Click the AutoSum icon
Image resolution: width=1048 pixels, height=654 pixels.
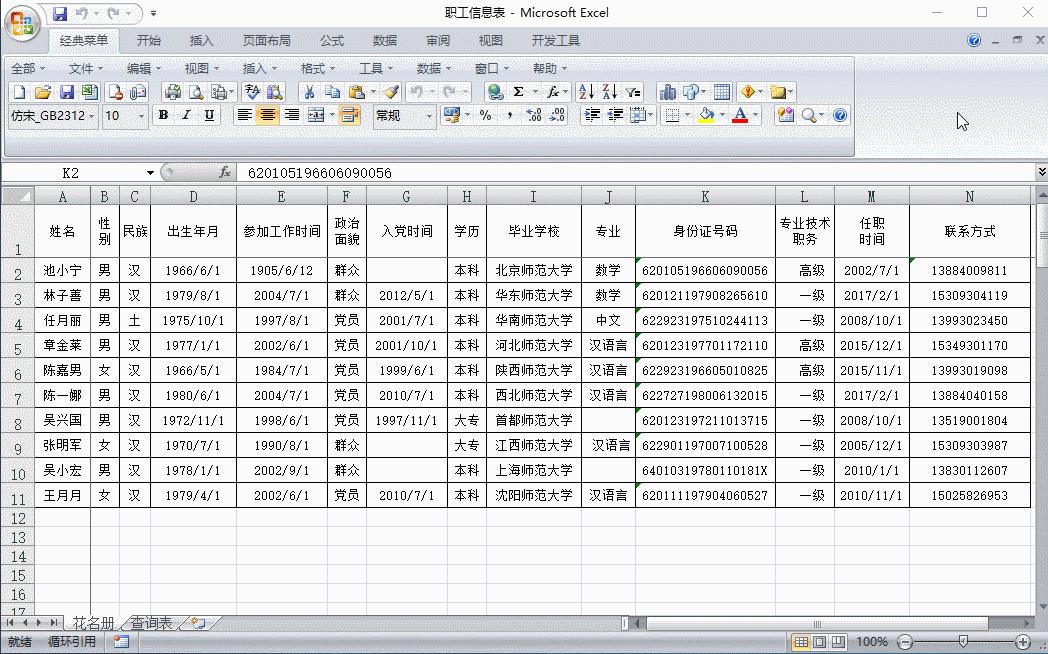click(x=517, y=91)
